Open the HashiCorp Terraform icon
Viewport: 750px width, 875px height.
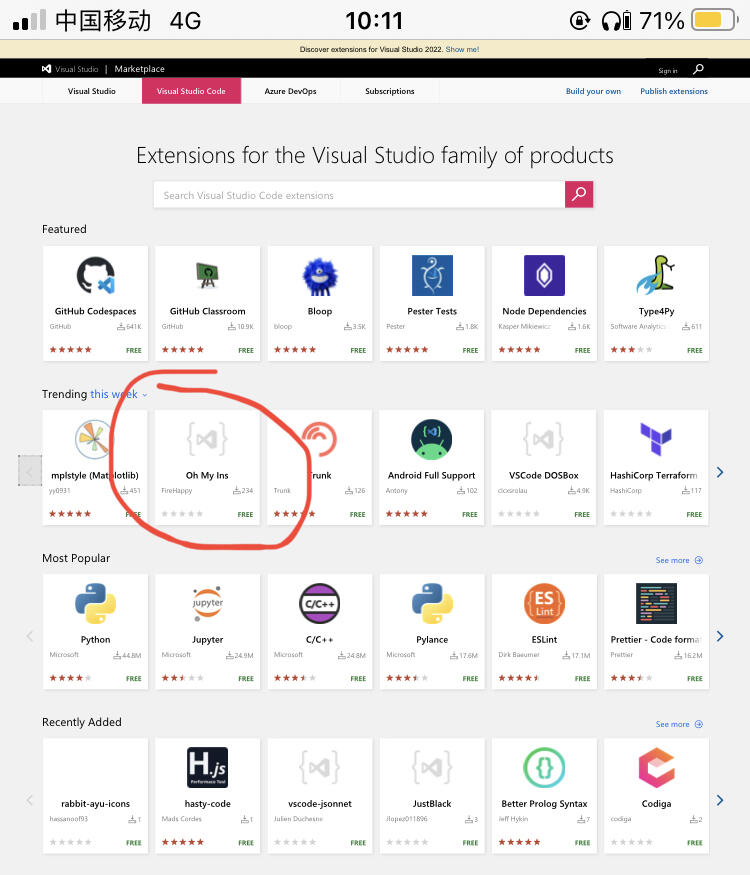click(x=656, y=439)
